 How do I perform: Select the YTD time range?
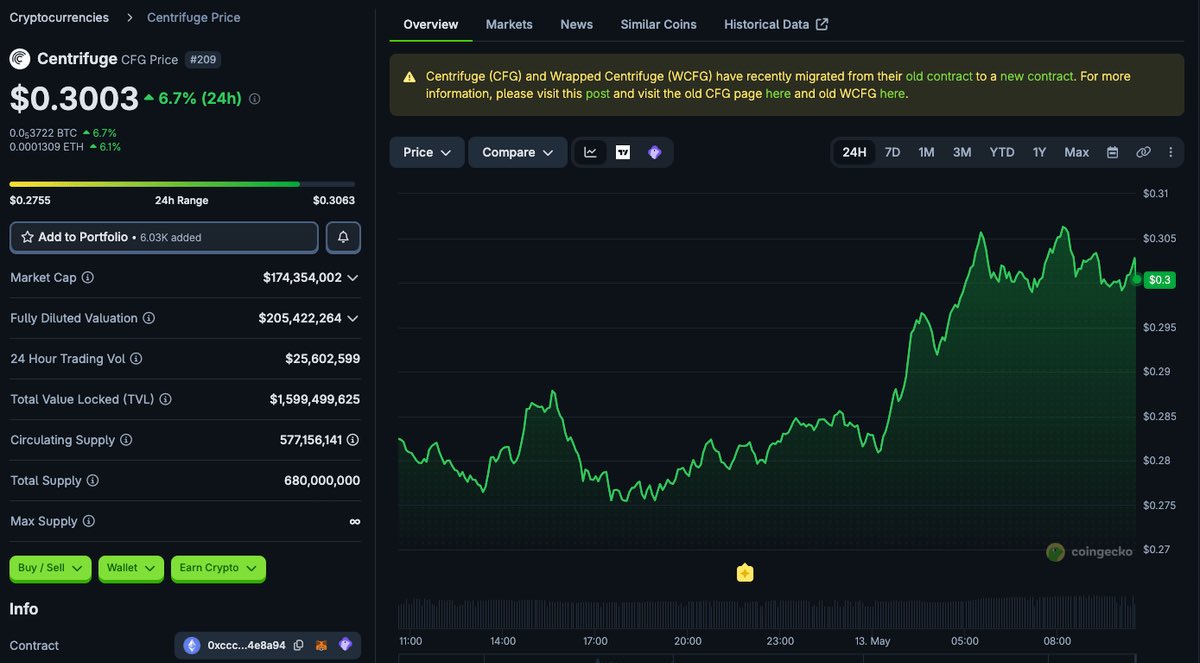click(1002, 152)
